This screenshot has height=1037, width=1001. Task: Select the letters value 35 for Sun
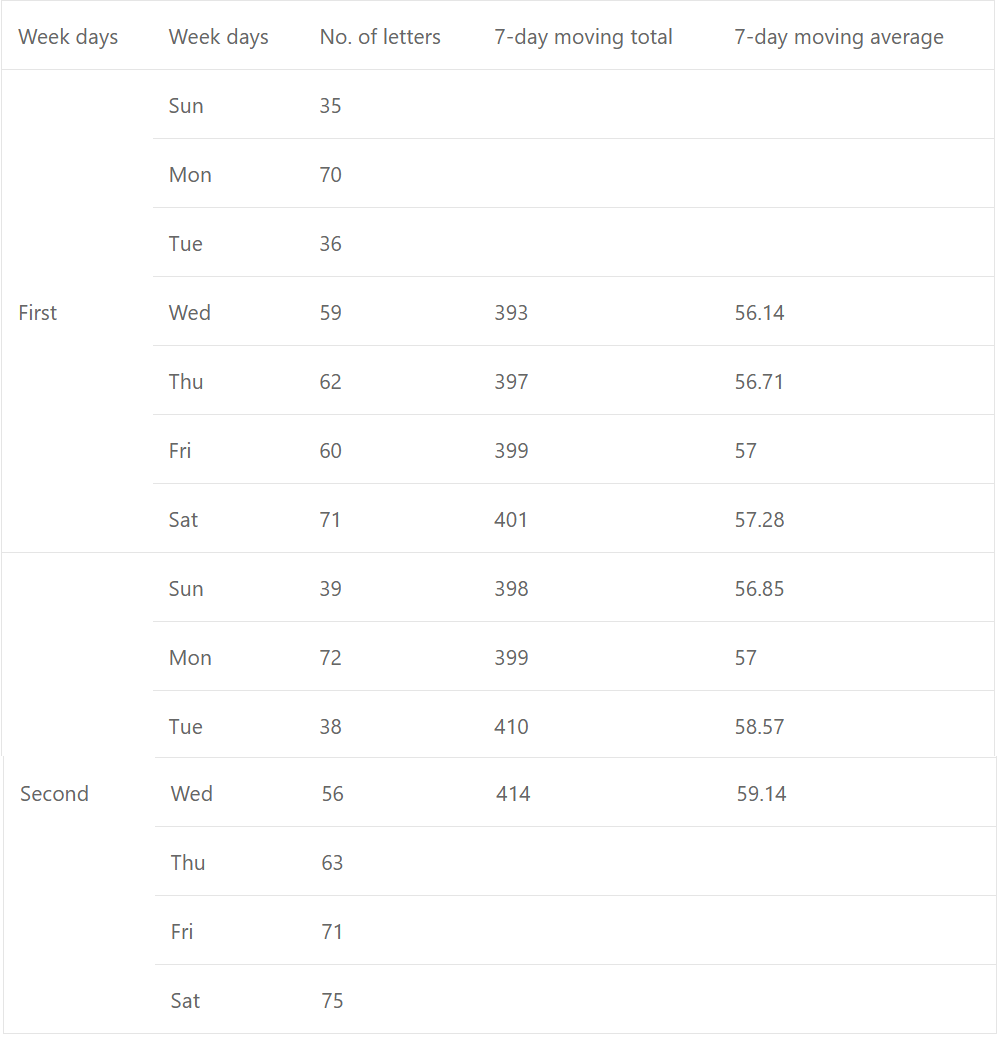[331, 106]
